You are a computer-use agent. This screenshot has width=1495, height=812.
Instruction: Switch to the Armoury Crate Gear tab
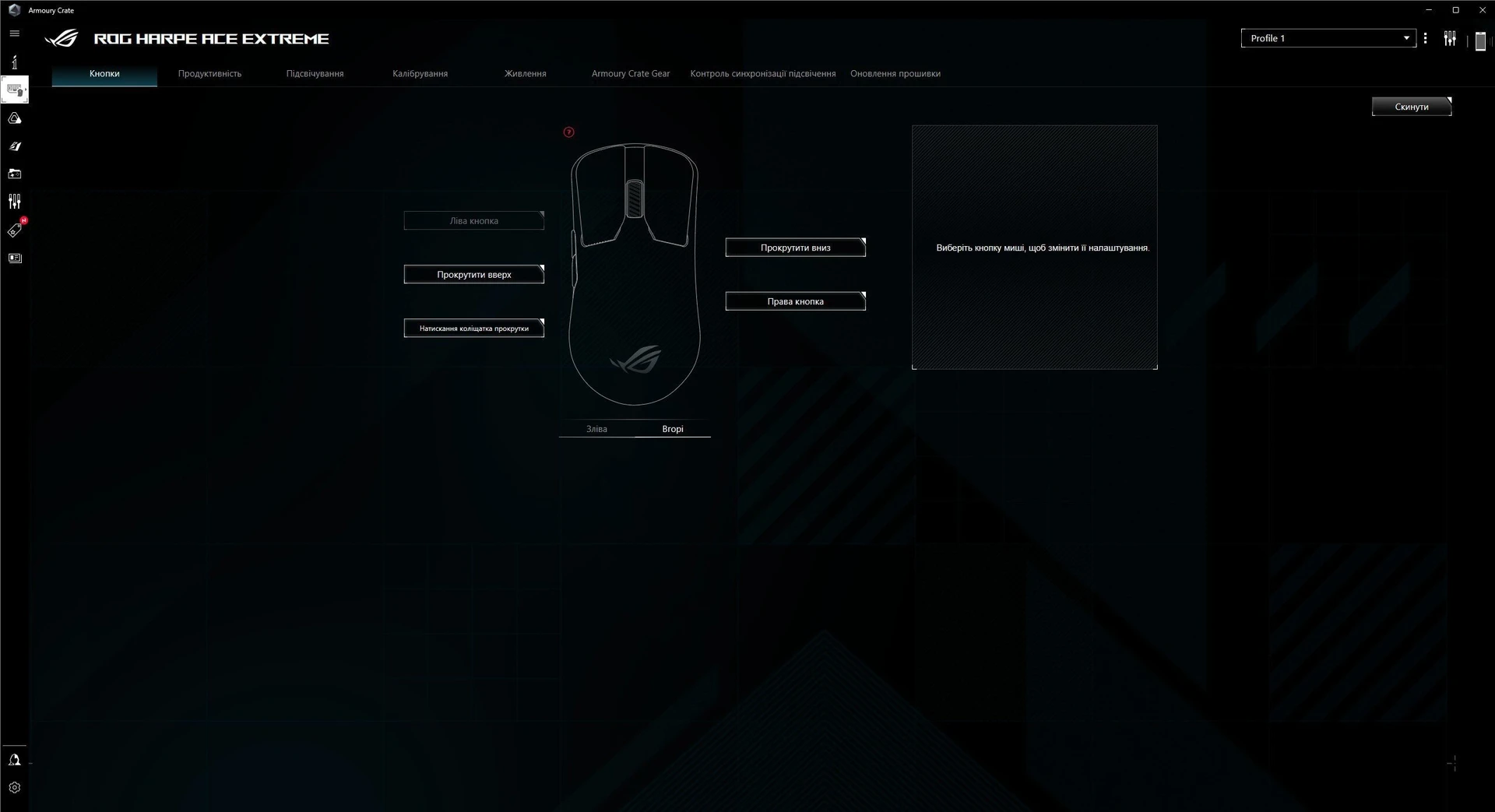click(x=630, y=74)
